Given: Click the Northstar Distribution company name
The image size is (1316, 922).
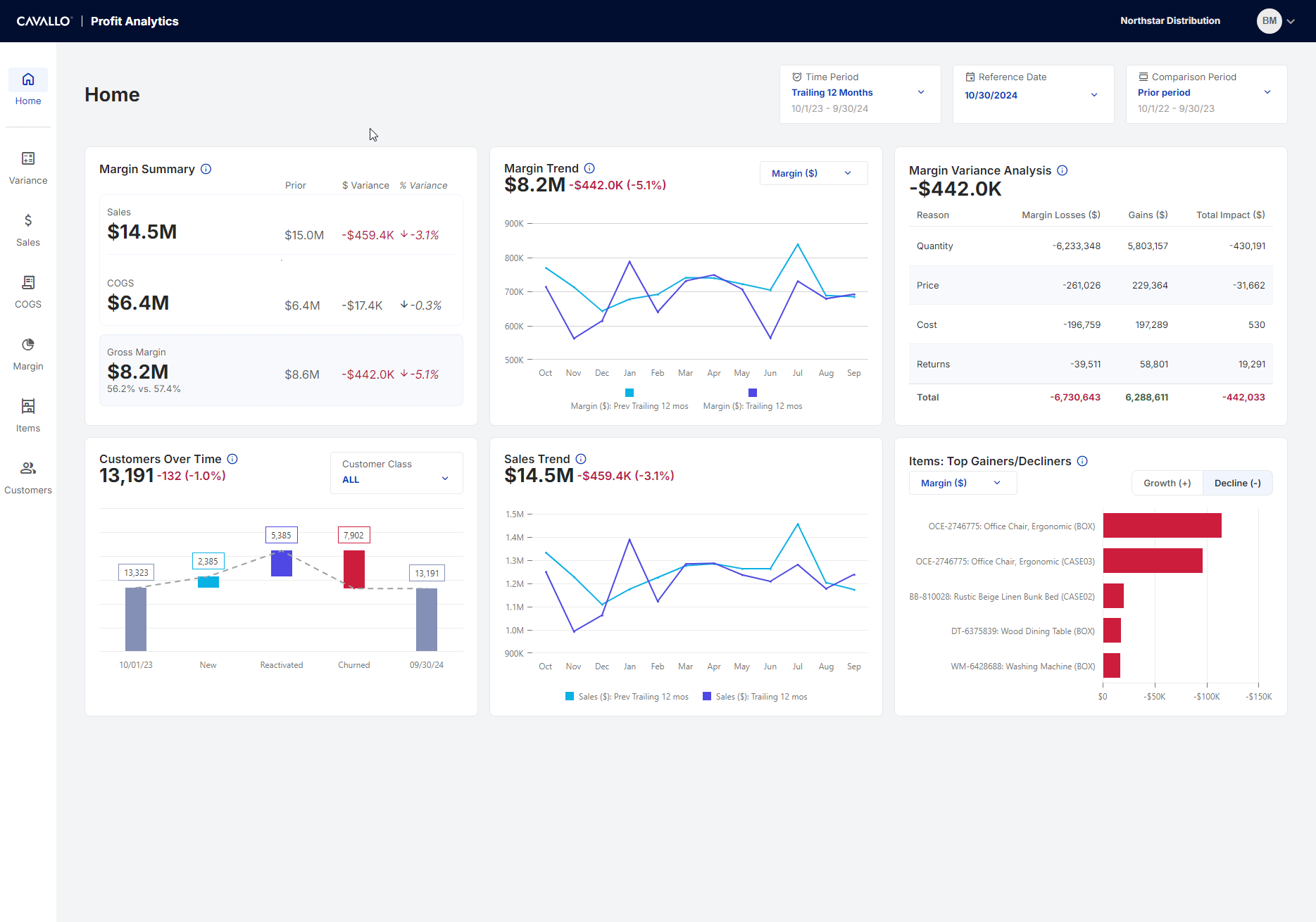Looking at the screenshot, I should pyautogui.click(x=1170, y=21).
